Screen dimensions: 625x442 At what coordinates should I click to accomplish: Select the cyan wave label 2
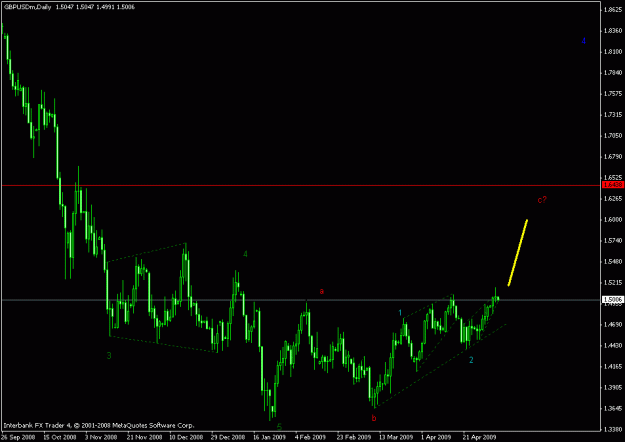(x=471, y=360)
